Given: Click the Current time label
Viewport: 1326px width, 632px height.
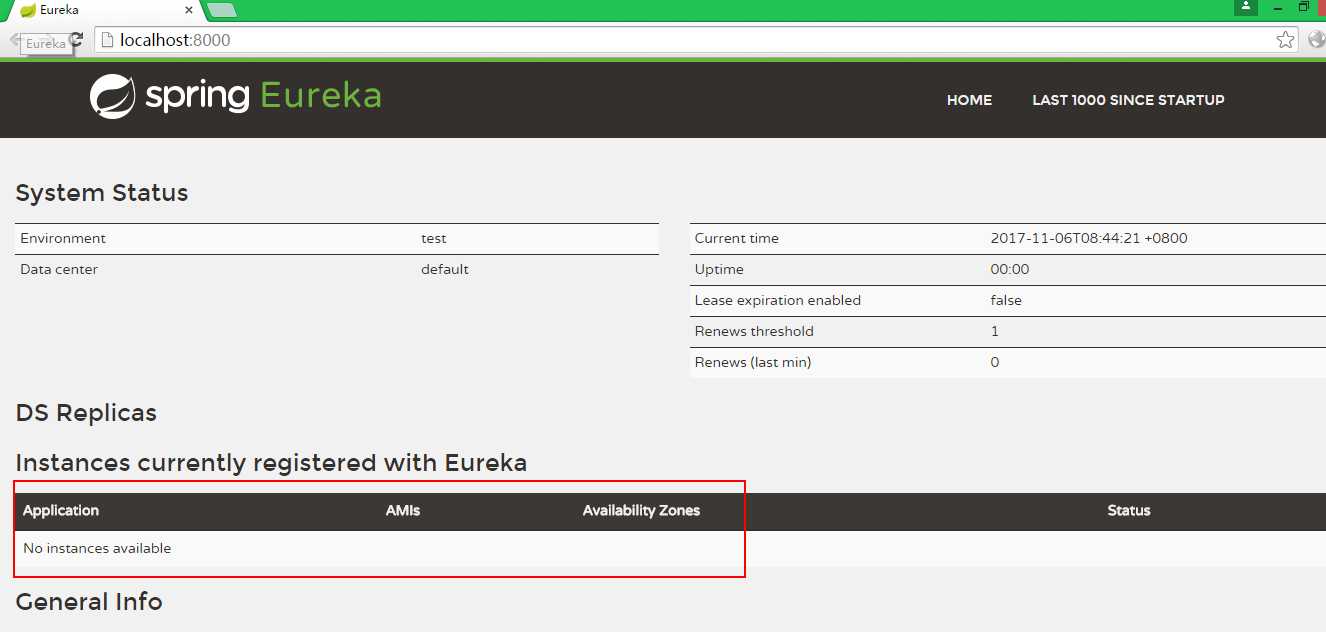Looking at the screenshot, I should pos(737,238).
